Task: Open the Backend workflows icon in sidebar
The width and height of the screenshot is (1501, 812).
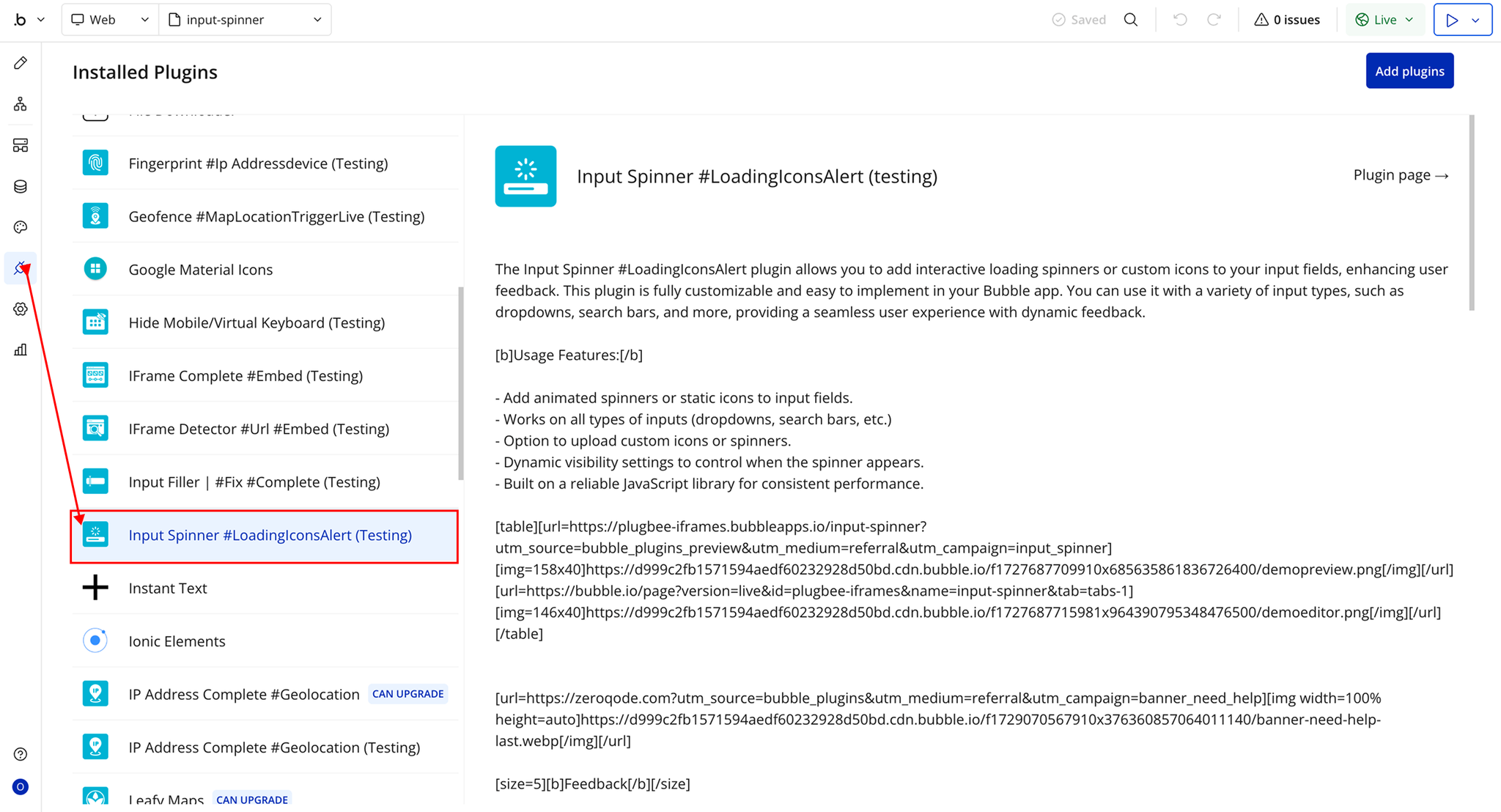Action: click(x=21, y=145)
